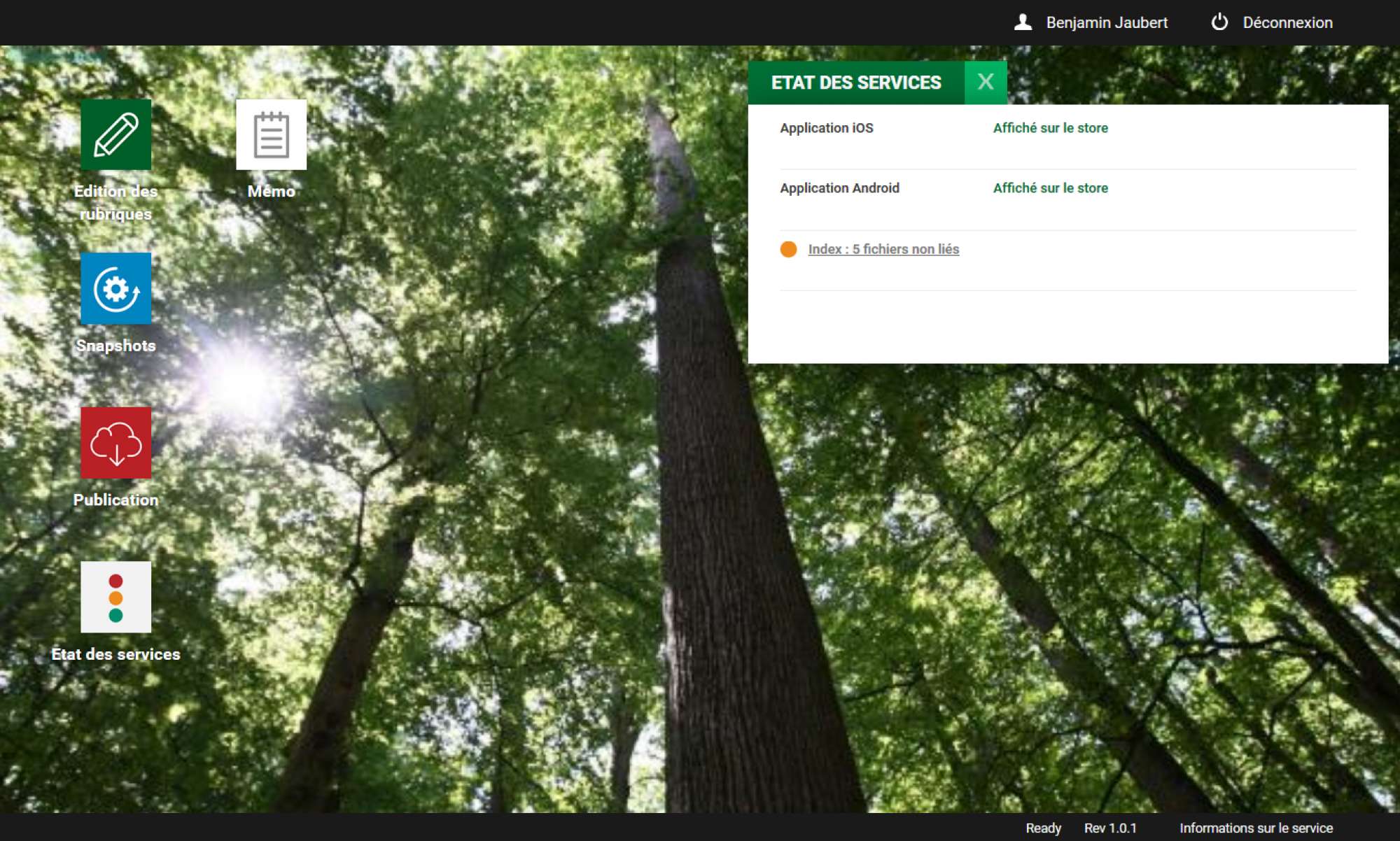This screenshot has height=841, width=1400.
Task: Click the Rev 1.0.1 version text
Action: 1110,828
